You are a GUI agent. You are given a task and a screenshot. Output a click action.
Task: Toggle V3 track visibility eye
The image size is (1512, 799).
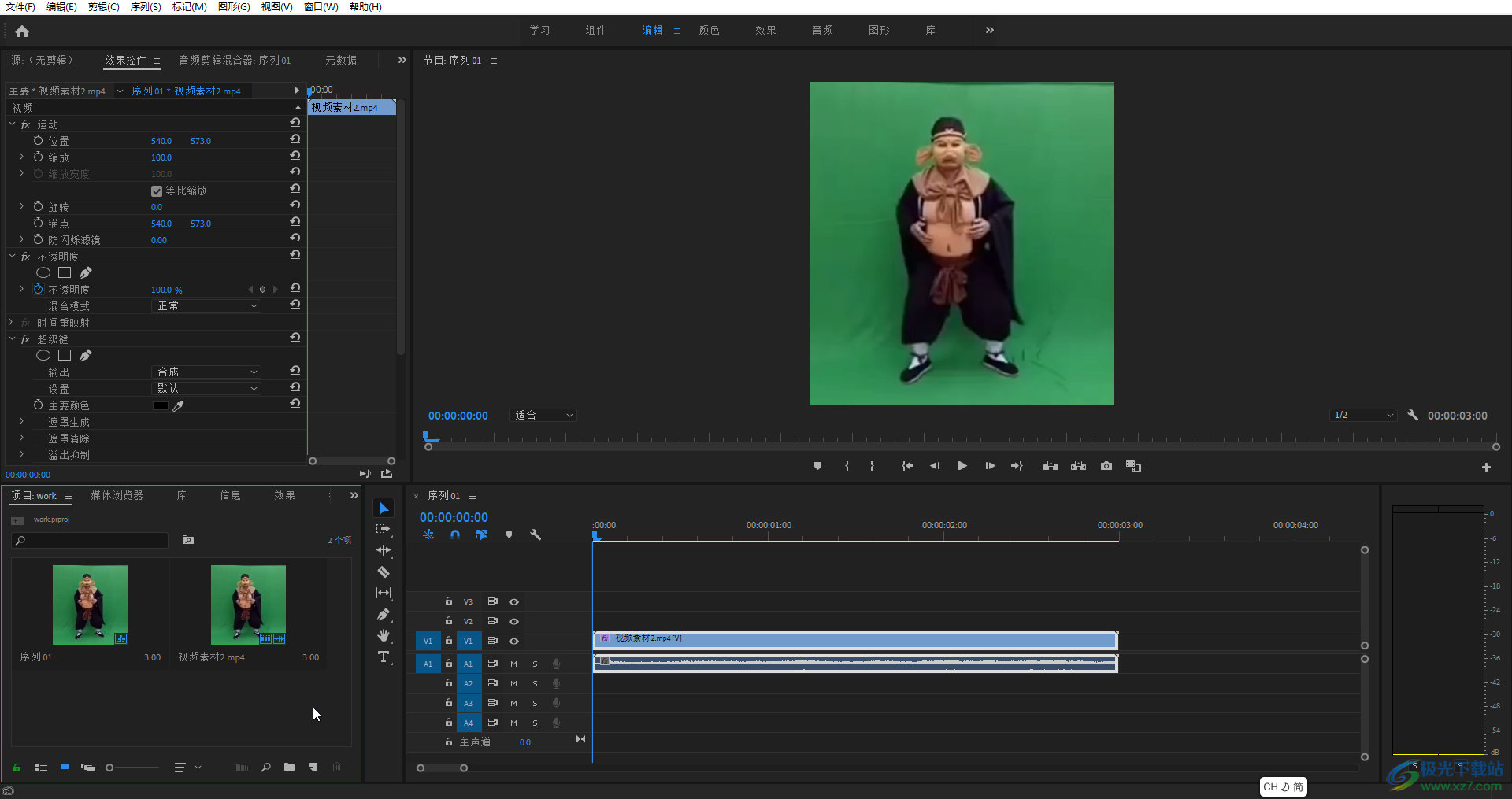tap(513, 601)
